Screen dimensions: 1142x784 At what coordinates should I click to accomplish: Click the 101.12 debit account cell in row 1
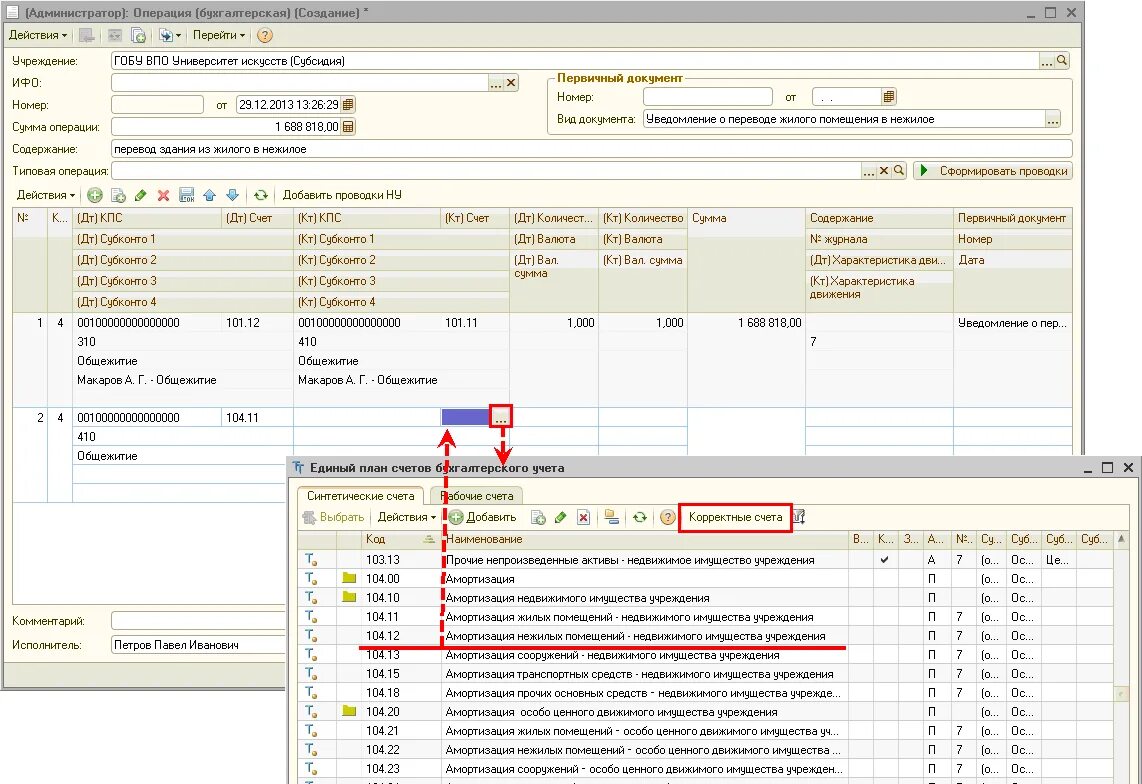257,322
